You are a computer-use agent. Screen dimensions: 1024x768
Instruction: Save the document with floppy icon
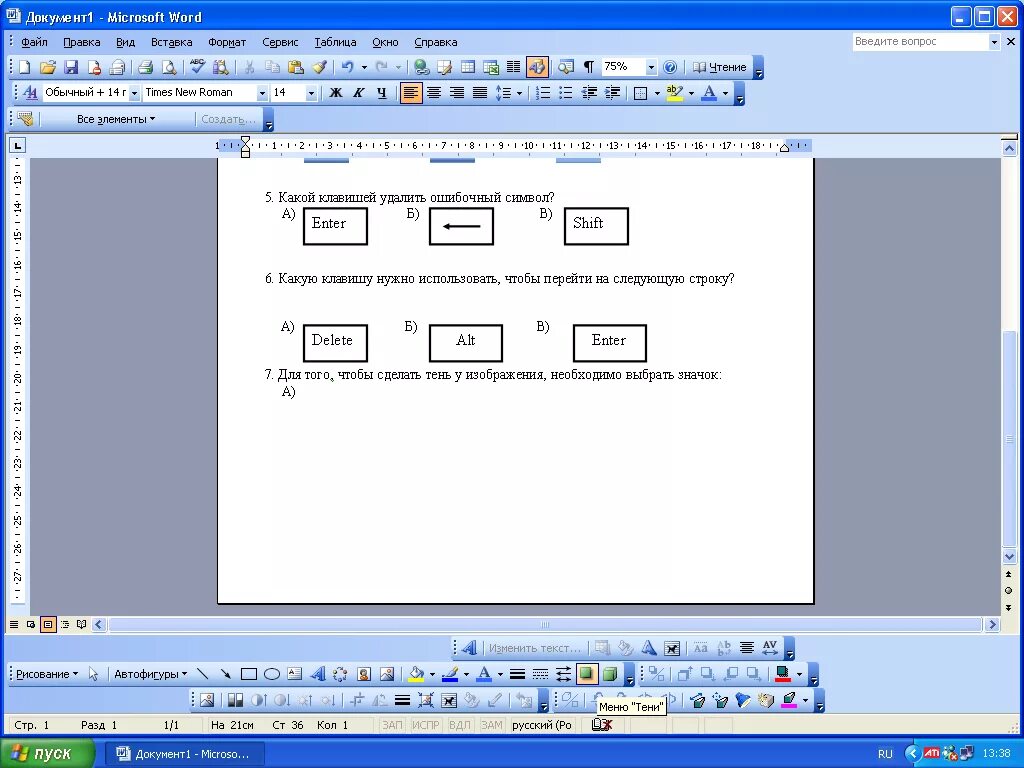pyautogui.click(x=71, y=67)
